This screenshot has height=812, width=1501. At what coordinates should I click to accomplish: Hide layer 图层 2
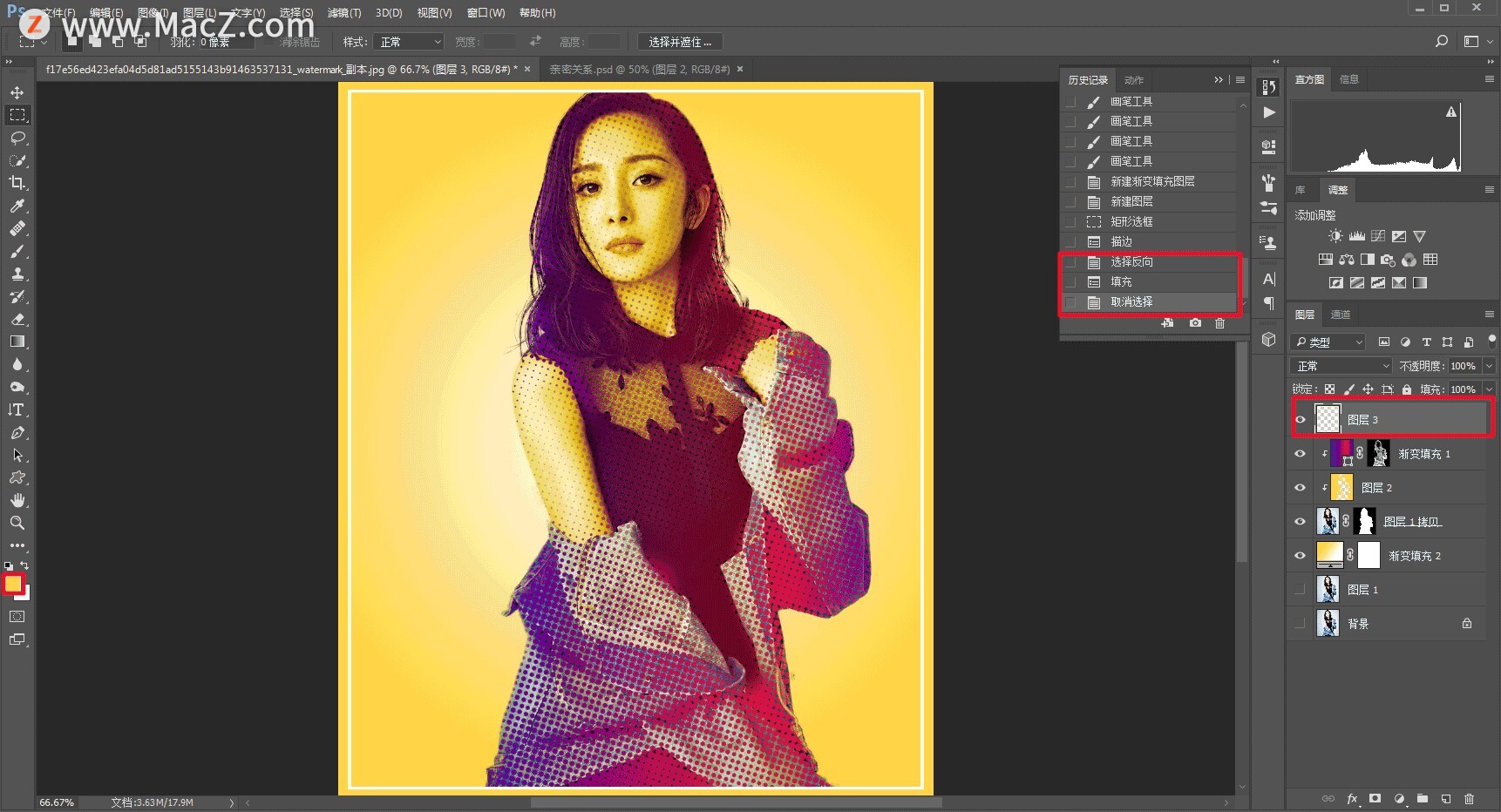[1300, 488]
